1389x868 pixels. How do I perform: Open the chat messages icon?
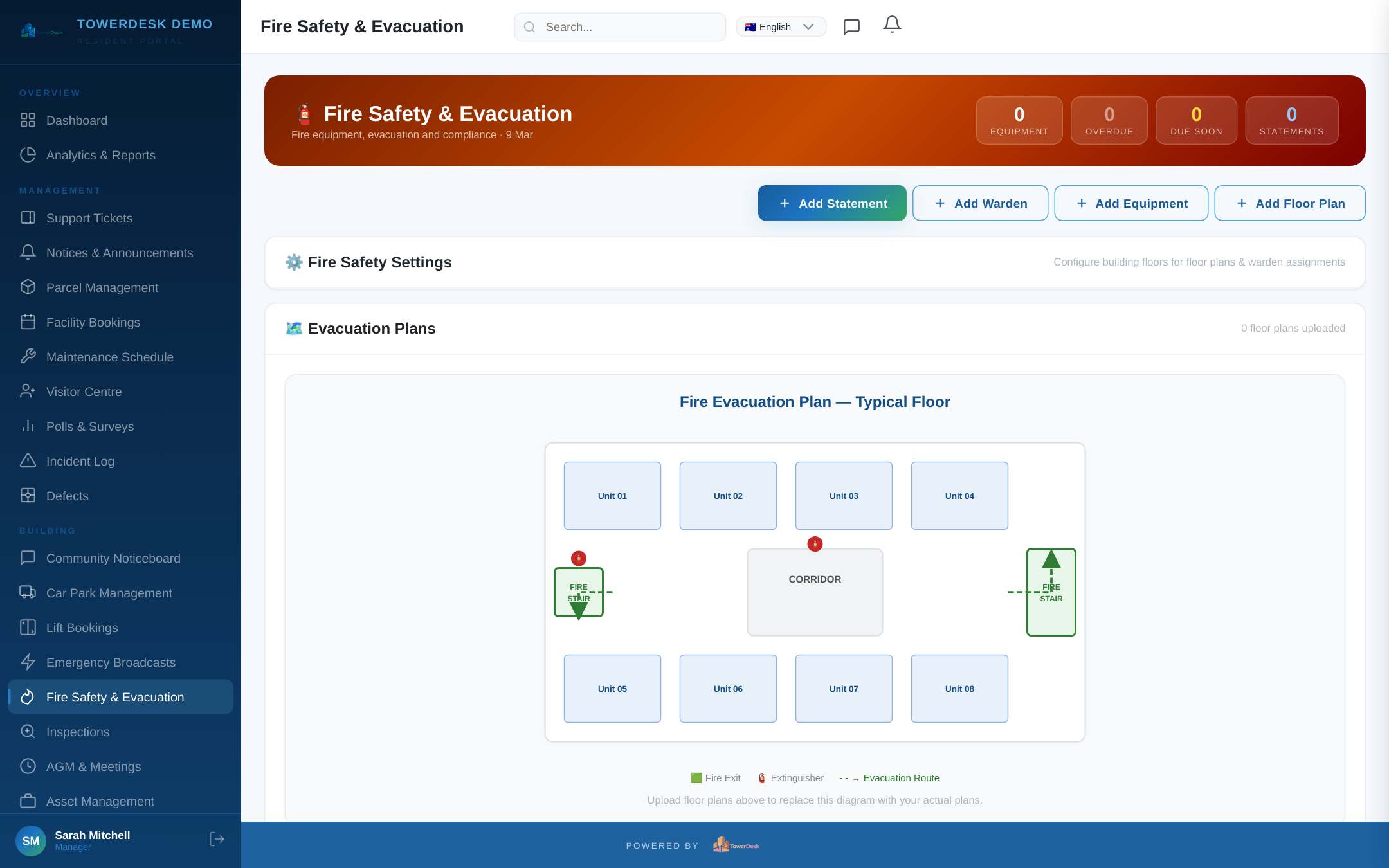click(x=851, y=26)
